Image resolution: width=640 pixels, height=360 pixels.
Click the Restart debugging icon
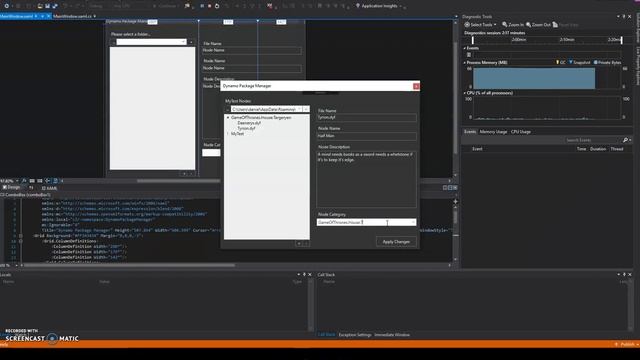click(217, 6)
